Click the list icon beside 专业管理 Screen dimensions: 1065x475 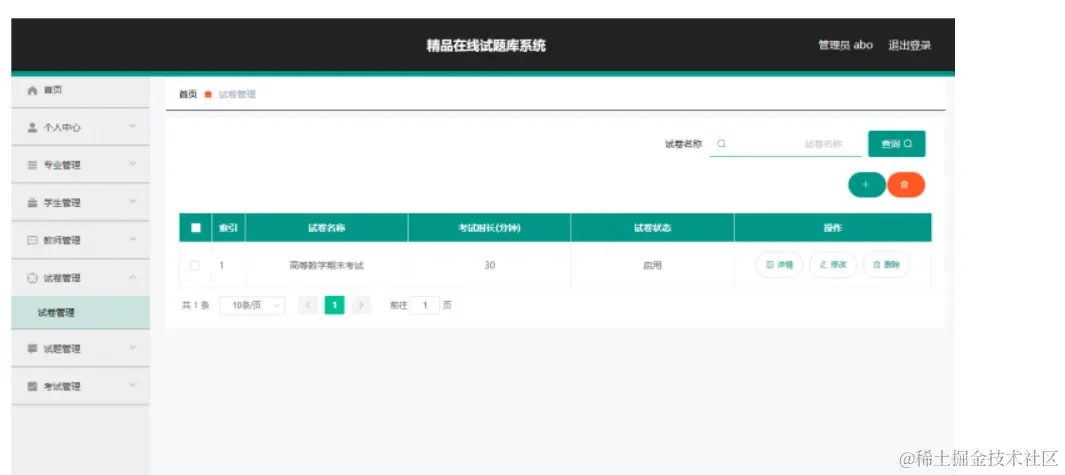pos(32,165)
